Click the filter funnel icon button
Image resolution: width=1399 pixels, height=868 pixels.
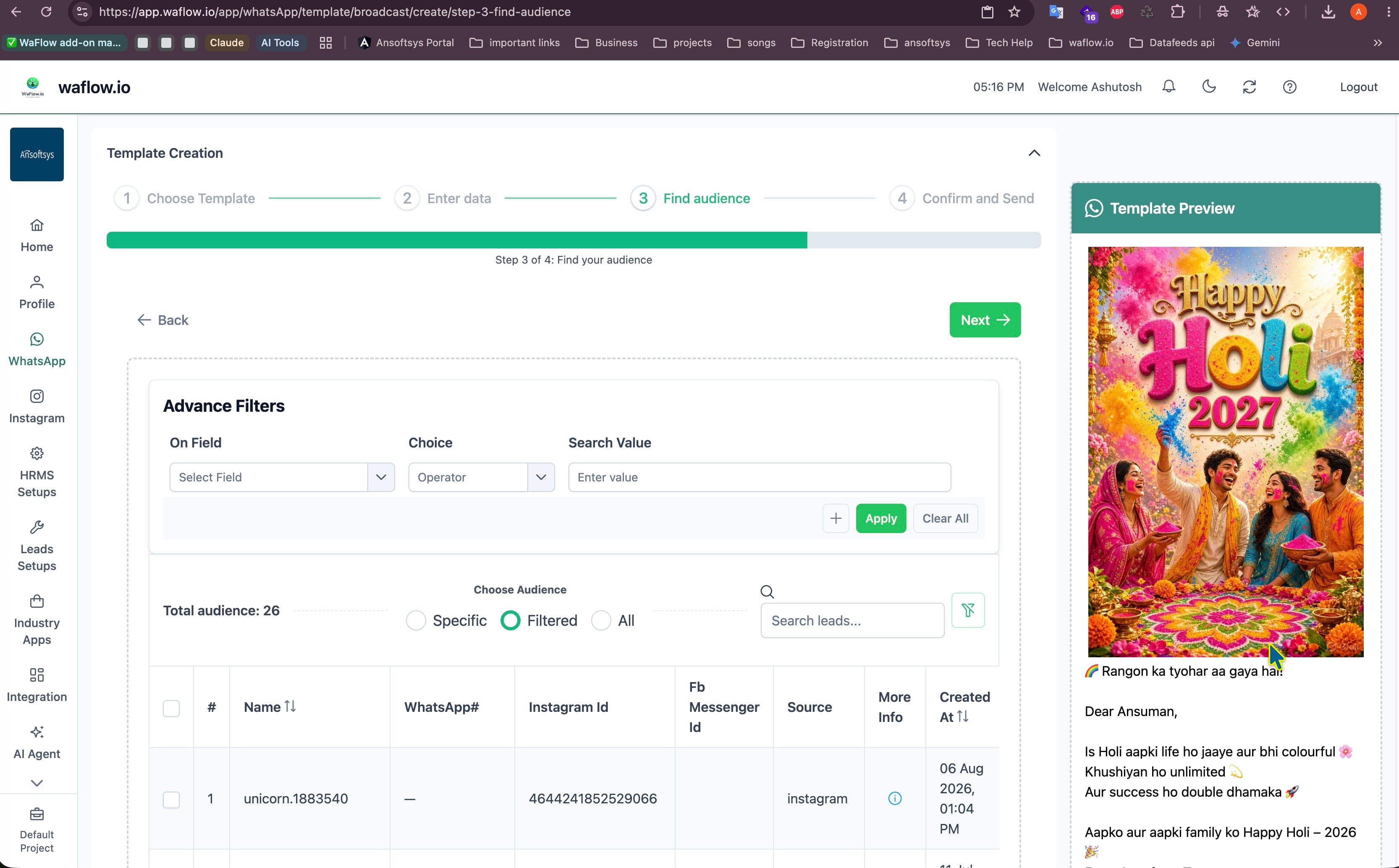coord(968,610)
